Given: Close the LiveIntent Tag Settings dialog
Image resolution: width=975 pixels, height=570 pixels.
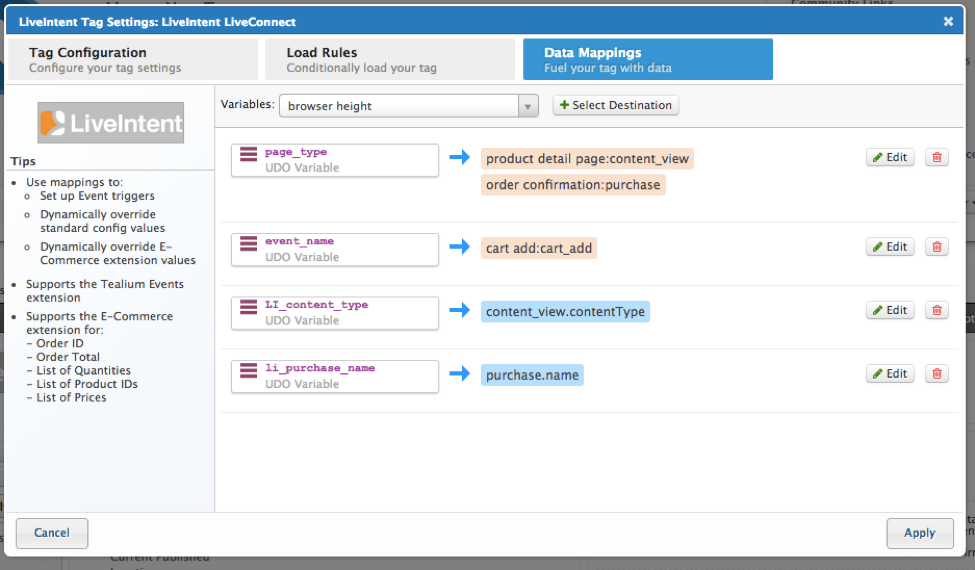Looking at the screenshot, I should click(x=948, y=21).
